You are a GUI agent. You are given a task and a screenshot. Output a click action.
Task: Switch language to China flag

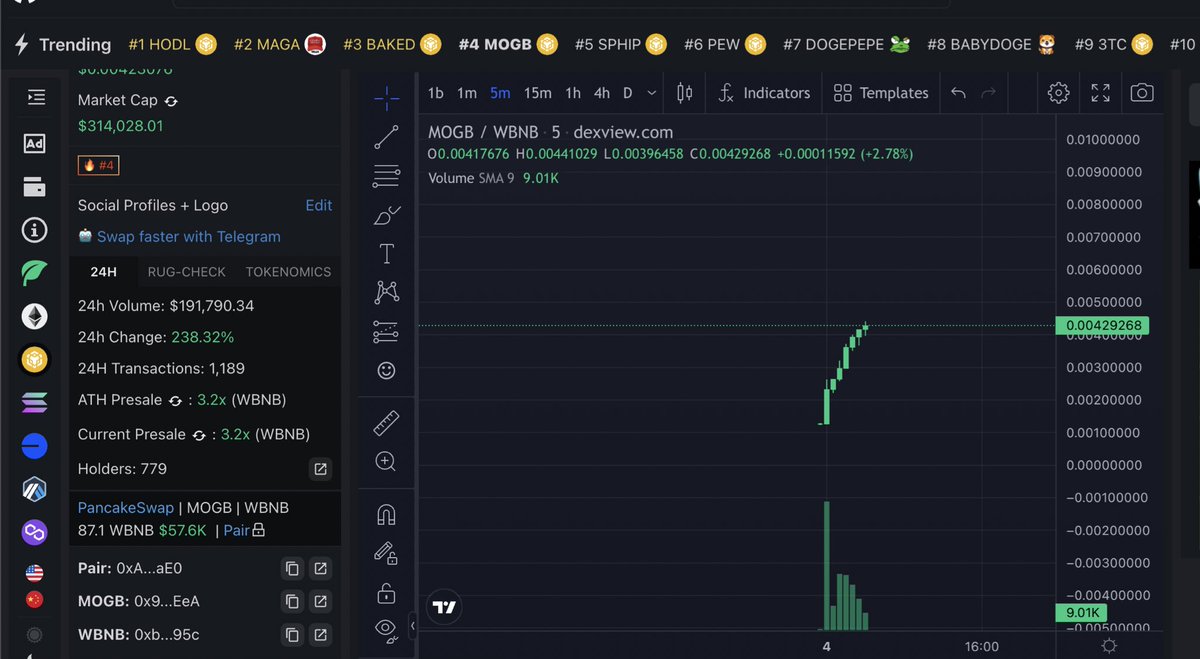[34, 600]
